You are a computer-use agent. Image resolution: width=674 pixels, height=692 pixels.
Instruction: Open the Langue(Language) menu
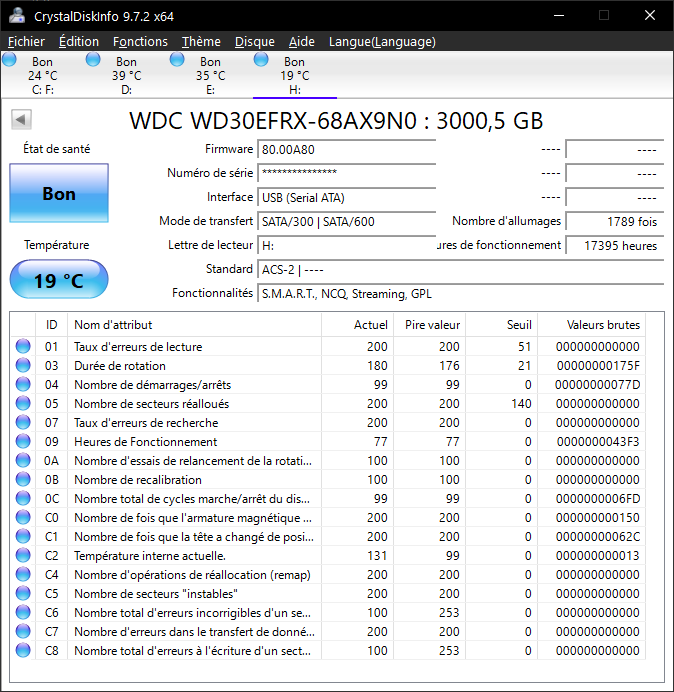click(382, 41)
